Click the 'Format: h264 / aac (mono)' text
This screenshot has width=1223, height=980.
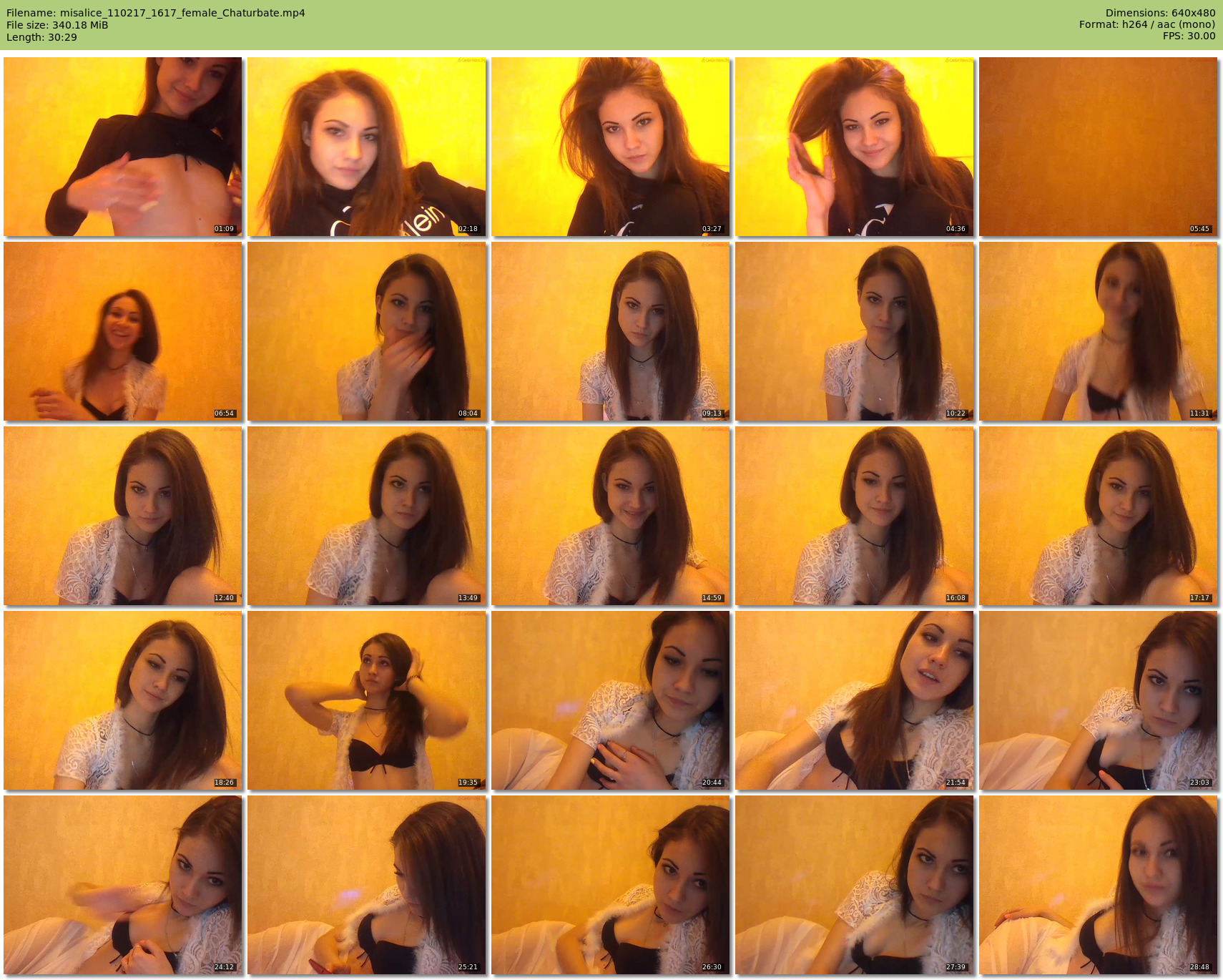1147,24
